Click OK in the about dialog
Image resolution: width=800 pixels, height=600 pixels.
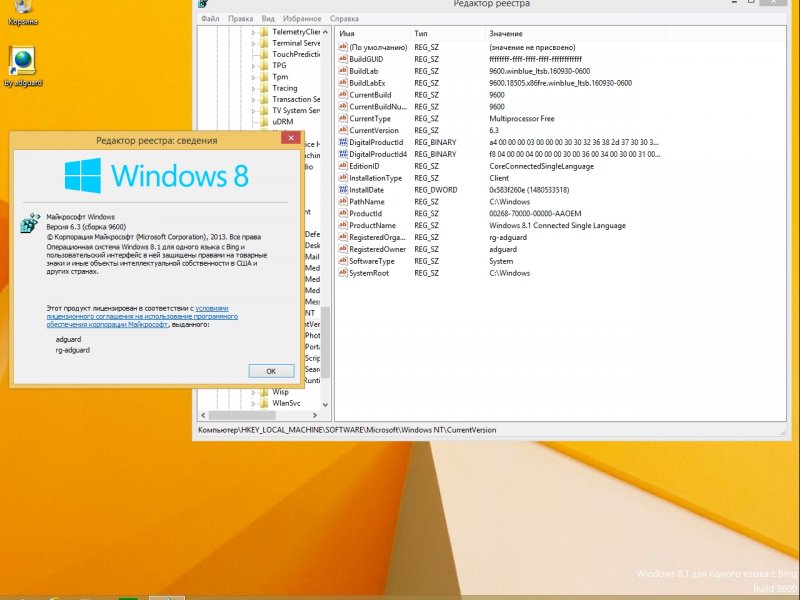pyautogui.click(x=271, y=371)
